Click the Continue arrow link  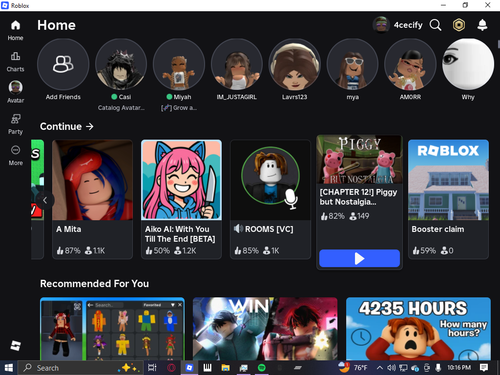point(67,127)
